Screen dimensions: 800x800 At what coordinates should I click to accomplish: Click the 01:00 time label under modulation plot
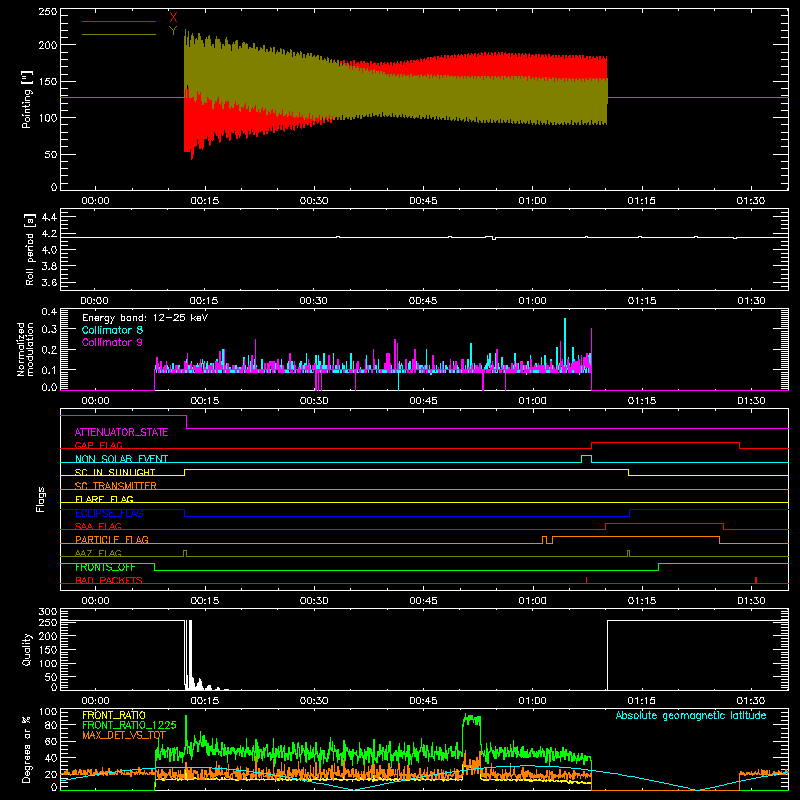pyautogui.click(x=532, y=401)
